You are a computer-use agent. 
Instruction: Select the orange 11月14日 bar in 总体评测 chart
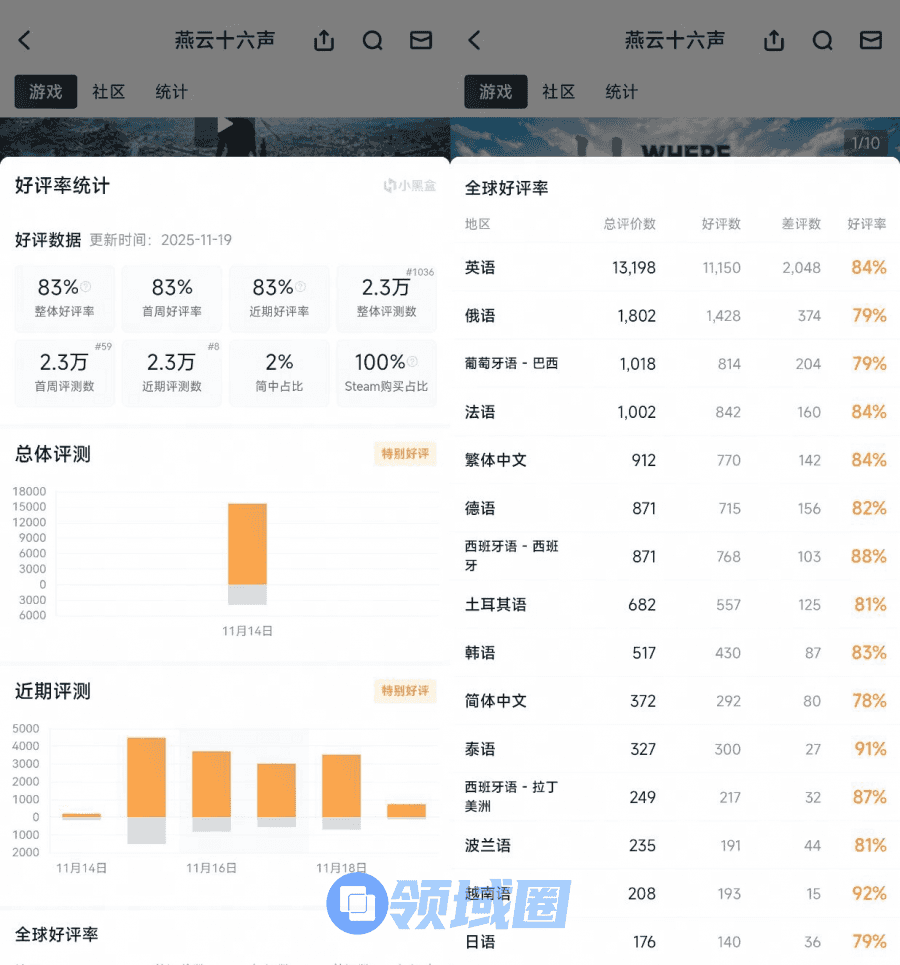point(247,543)
